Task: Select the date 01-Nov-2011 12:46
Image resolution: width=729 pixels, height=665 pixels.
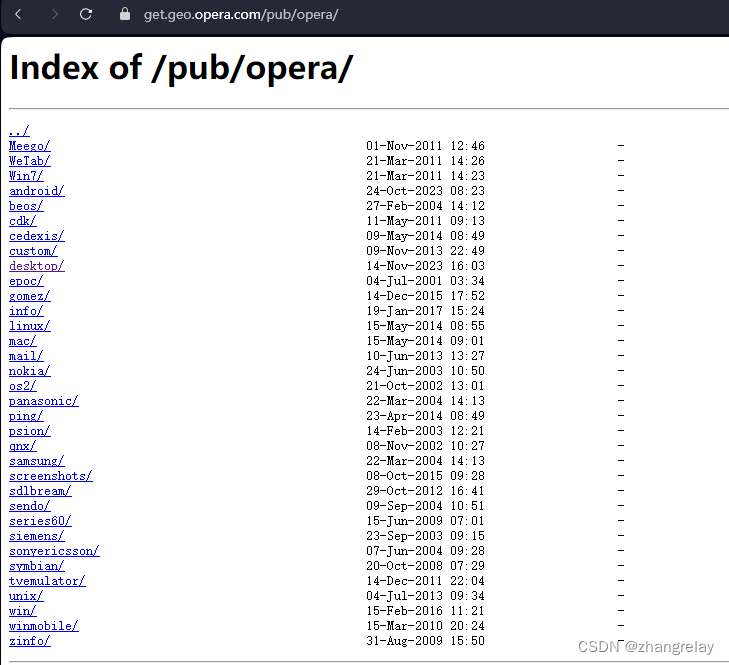Action: click(425, 146)
